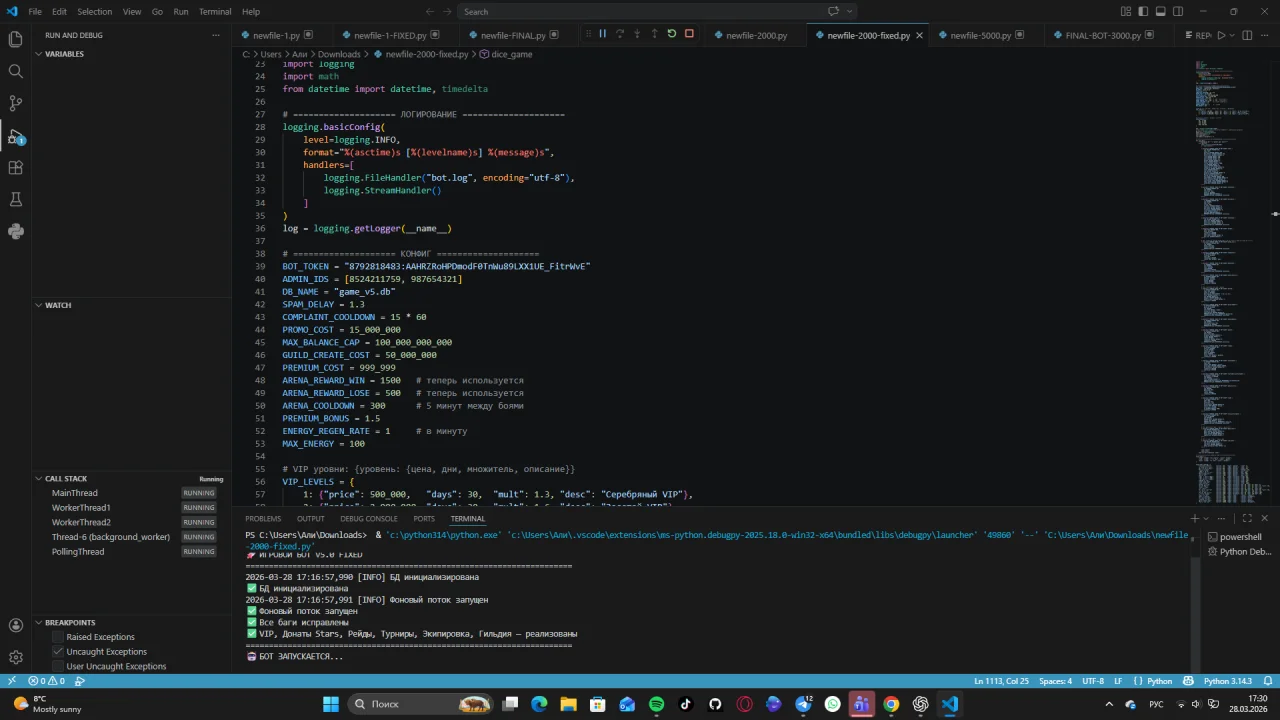Toggle the bottom Panel visibility

point(1160,11)
